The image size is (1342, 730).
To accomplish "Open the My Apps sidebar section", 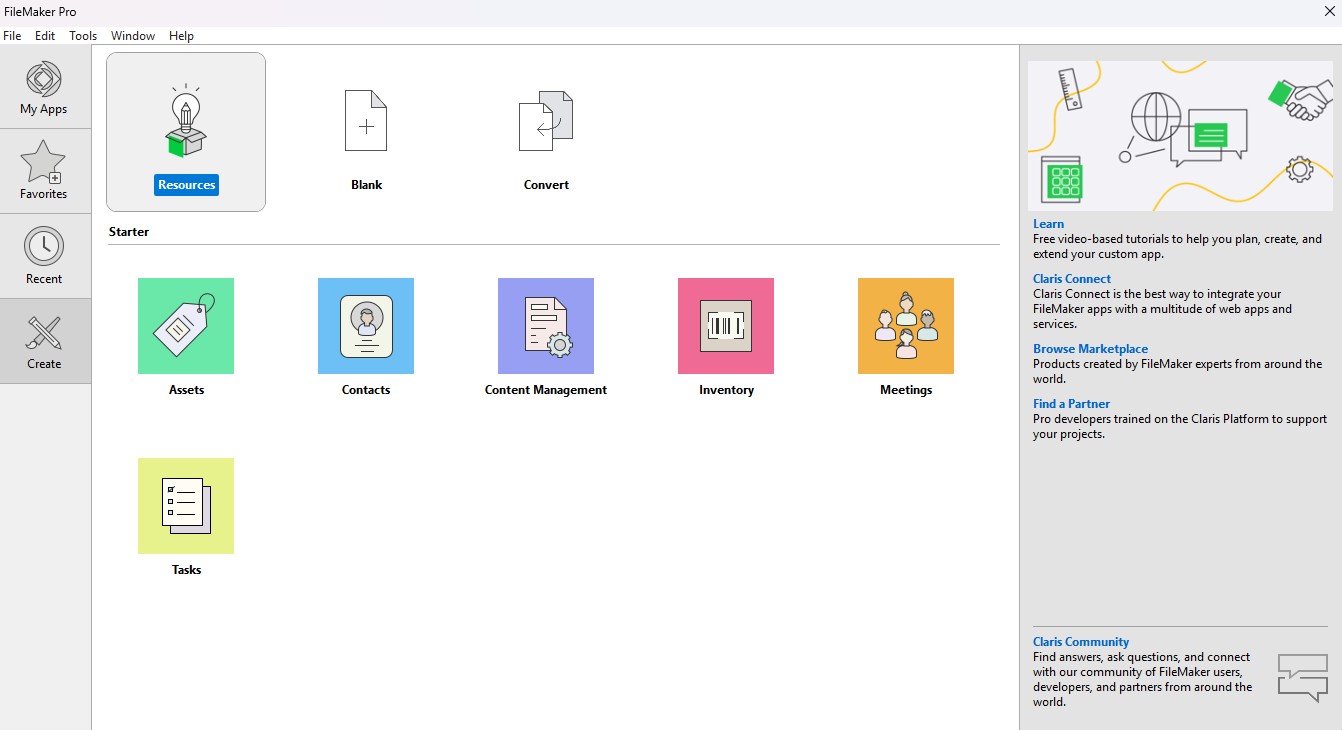I will coord(44,86).
